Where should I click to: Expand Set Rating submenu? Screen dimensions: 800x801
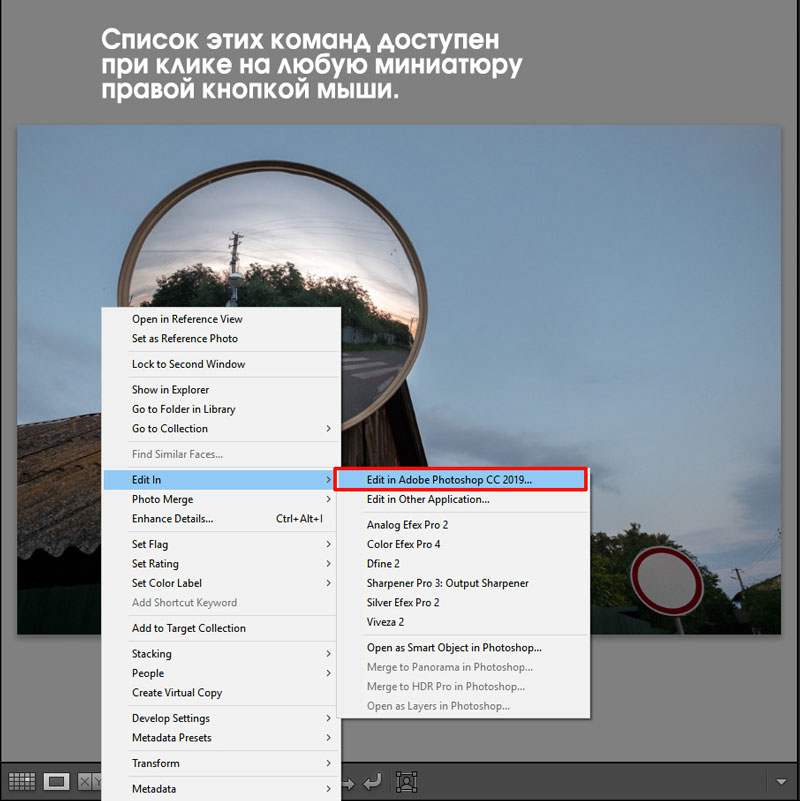pos(219,563)
